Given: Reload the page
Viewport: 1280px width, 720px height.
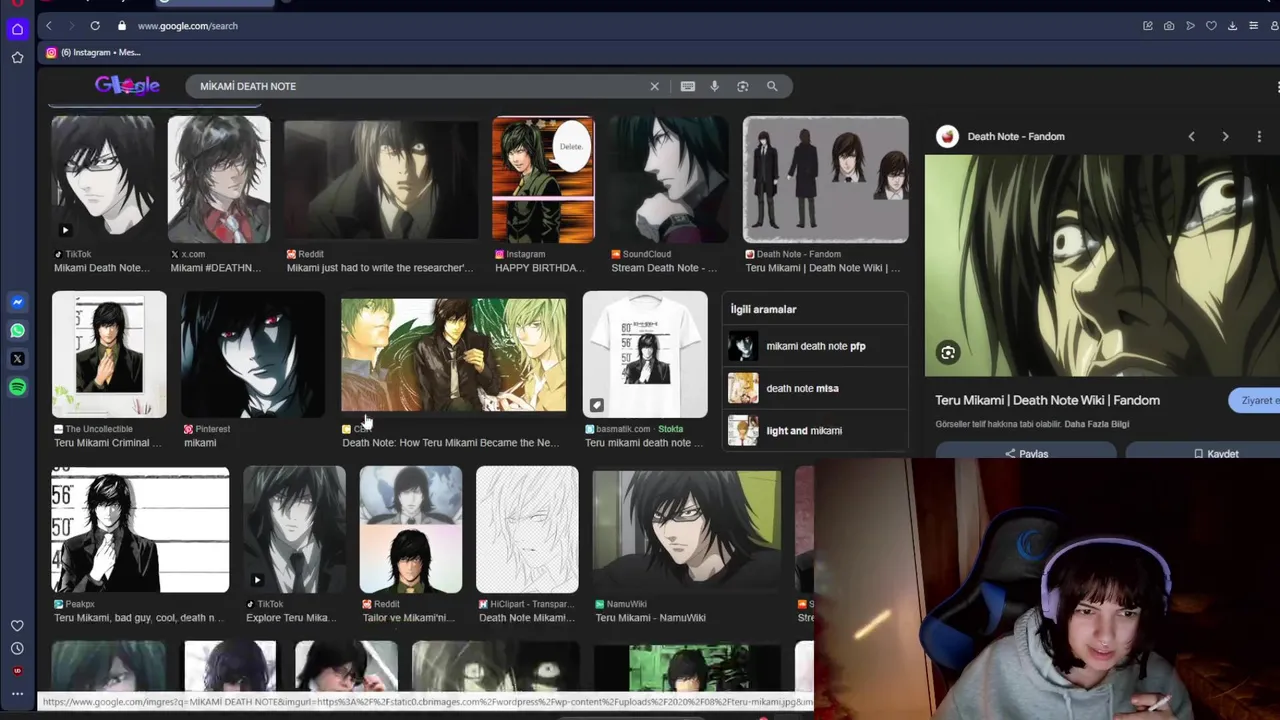Looking at the screenshot, I should pos(95,26).
